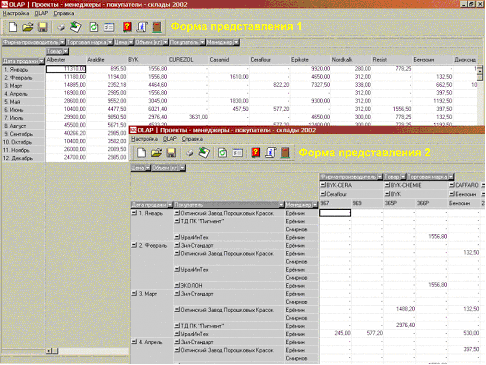This screenshot has height=365, width=486.
Task: Open the OLAP menu in the back window
Action: coord(41,13)
